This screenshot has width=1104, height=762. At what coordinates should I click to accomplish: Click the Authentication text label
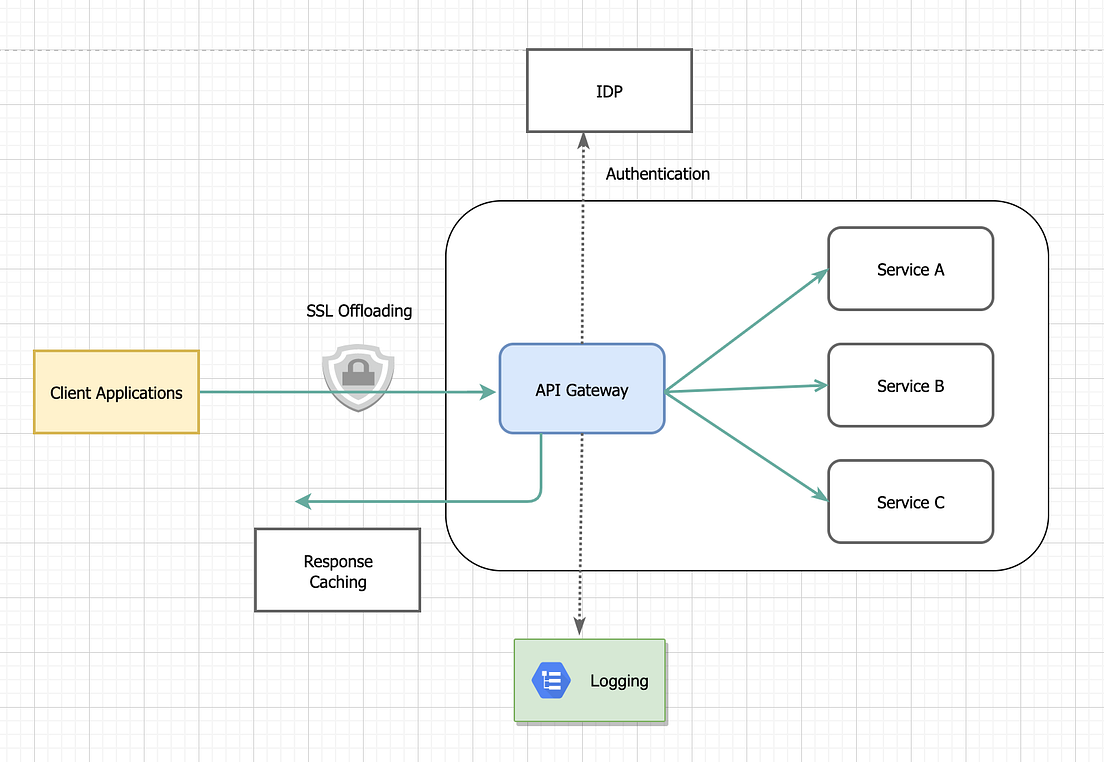(x=657, y=173)
